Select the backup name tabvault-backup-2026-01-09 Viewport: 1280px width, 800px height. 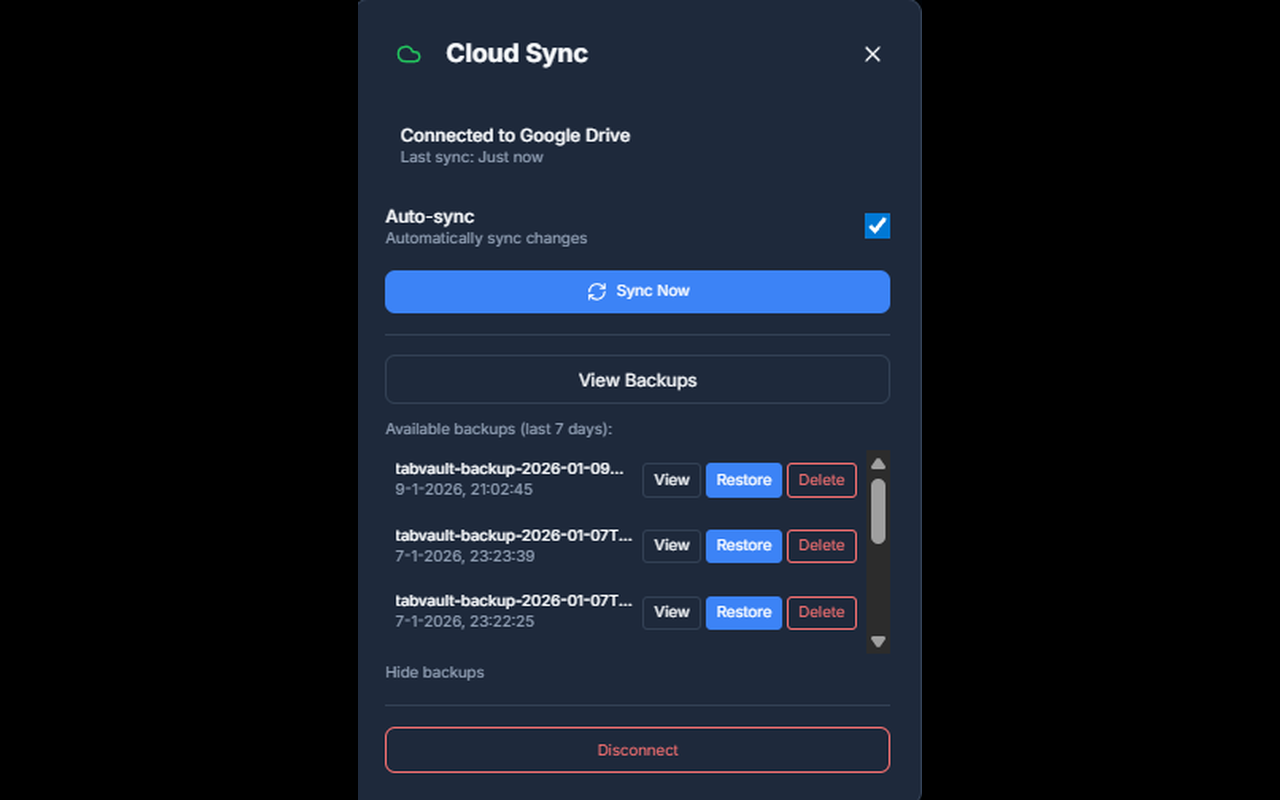pyautogui.click(x=510, y=471)
